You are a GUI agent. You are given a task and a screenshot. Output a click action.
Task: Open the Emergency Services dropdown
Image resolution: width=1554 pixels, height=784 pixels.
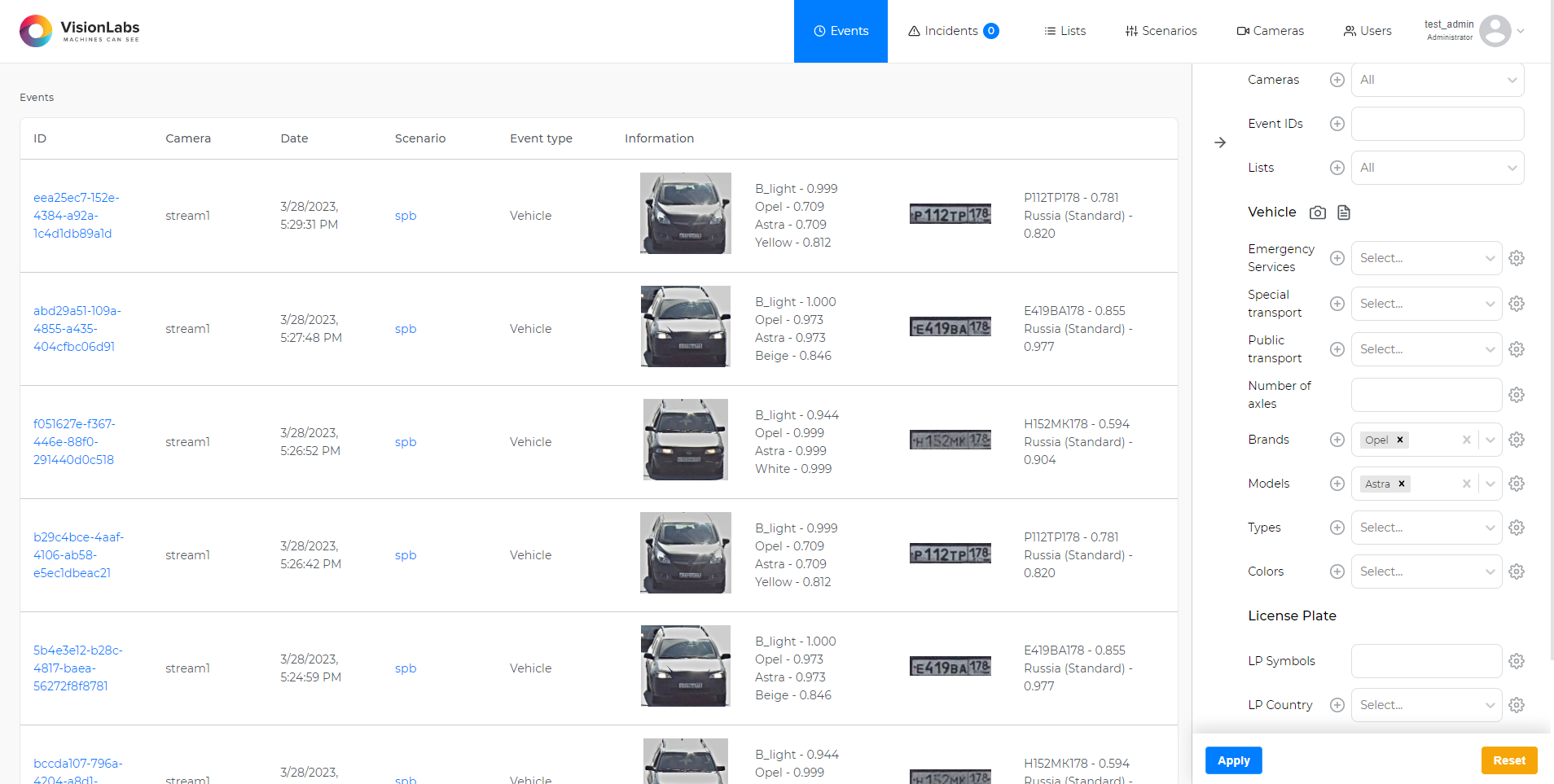pos(1427,258)
